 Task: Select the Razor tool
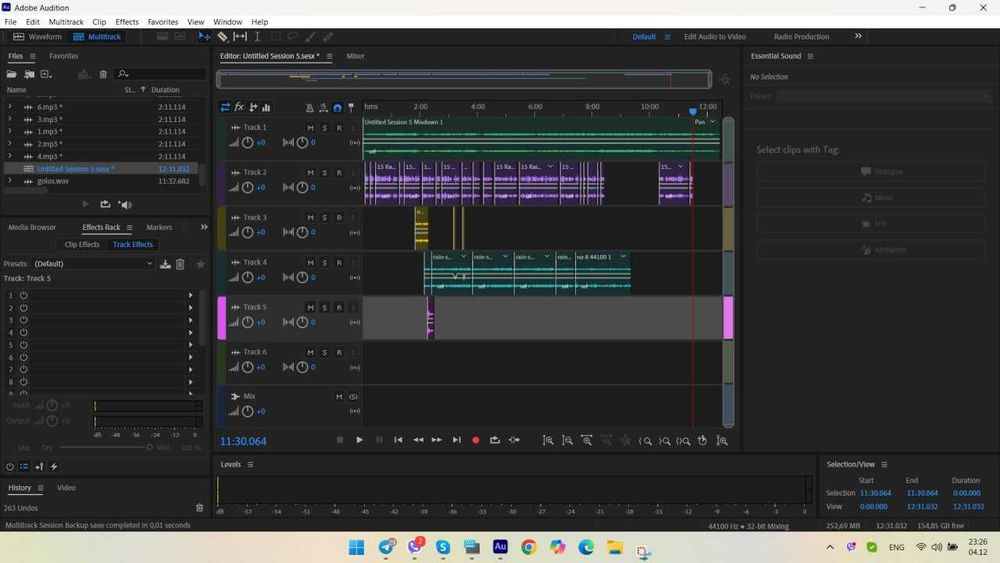[223, 37]
